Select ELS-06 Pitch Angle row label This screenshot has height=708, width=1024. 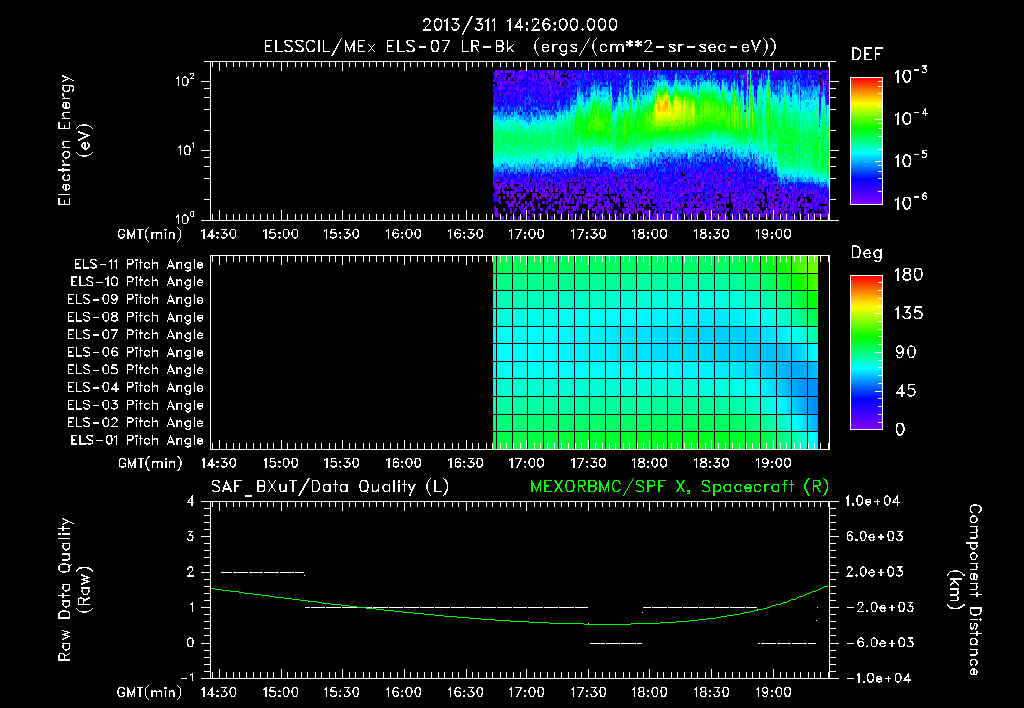pos(135,353)
